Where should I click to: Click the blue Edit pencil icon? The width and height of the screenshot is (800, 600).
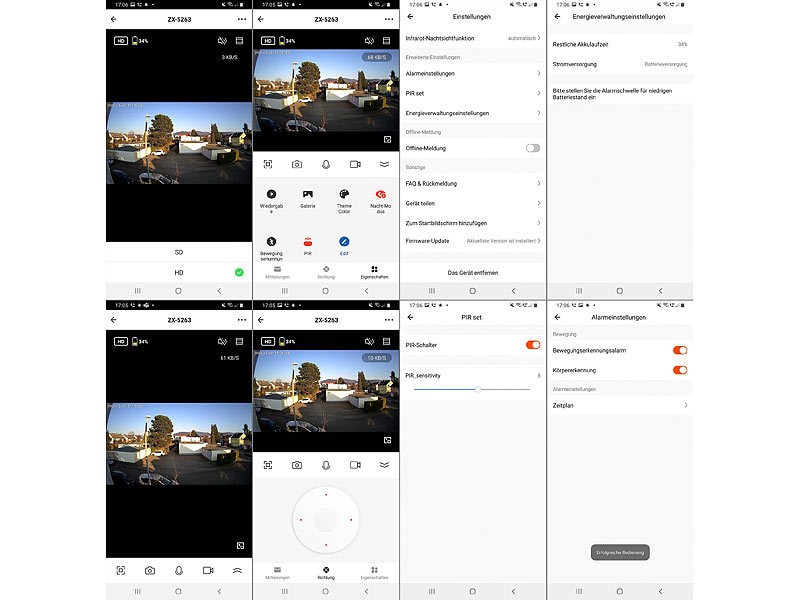(344, 242)
